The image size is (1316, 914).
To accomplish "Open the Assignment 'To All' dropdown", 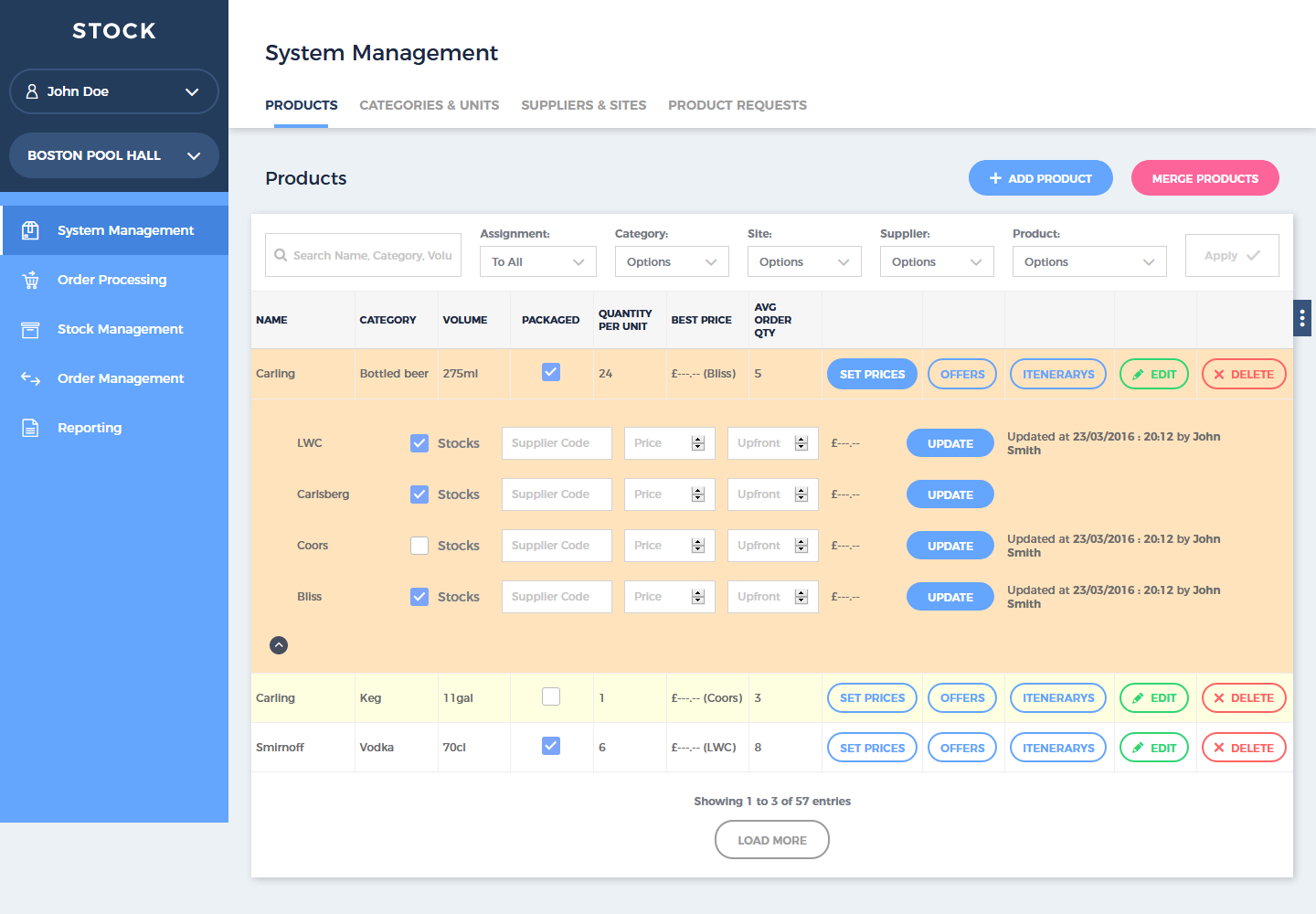I will click(x=537, y=262).
